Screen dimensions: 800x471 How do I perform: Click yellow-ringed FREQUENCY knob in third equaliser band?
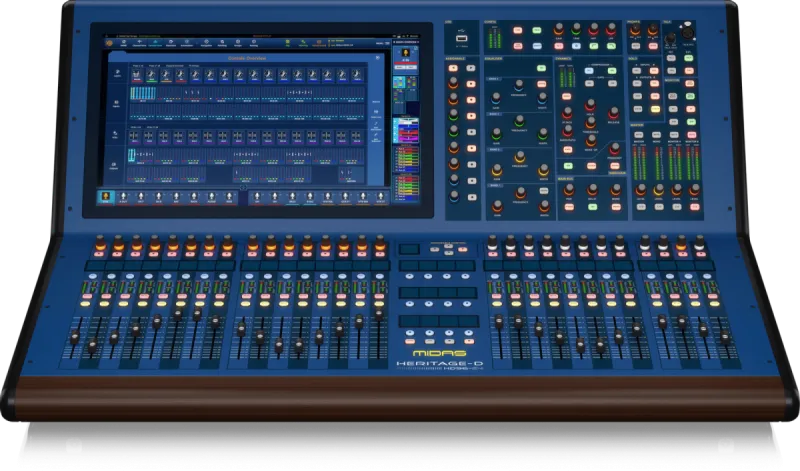pyautogui.click(x=520, y=157)
